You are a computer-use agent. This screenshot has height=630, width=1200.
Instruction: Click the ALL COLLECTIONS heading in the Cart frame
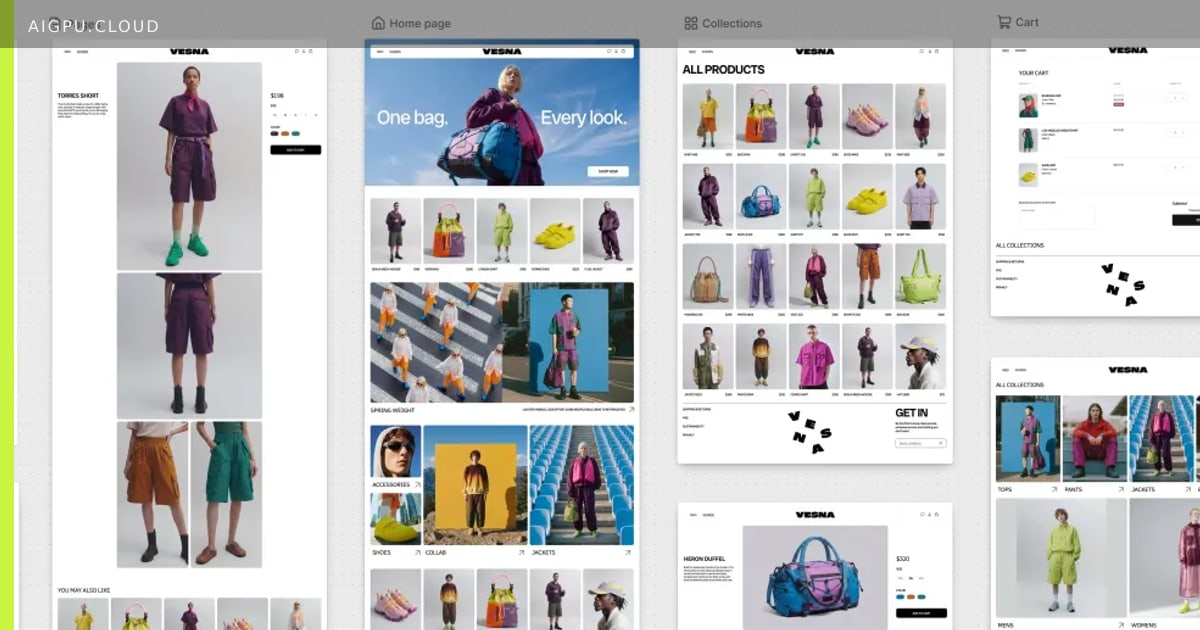(x=1020, y=245)
